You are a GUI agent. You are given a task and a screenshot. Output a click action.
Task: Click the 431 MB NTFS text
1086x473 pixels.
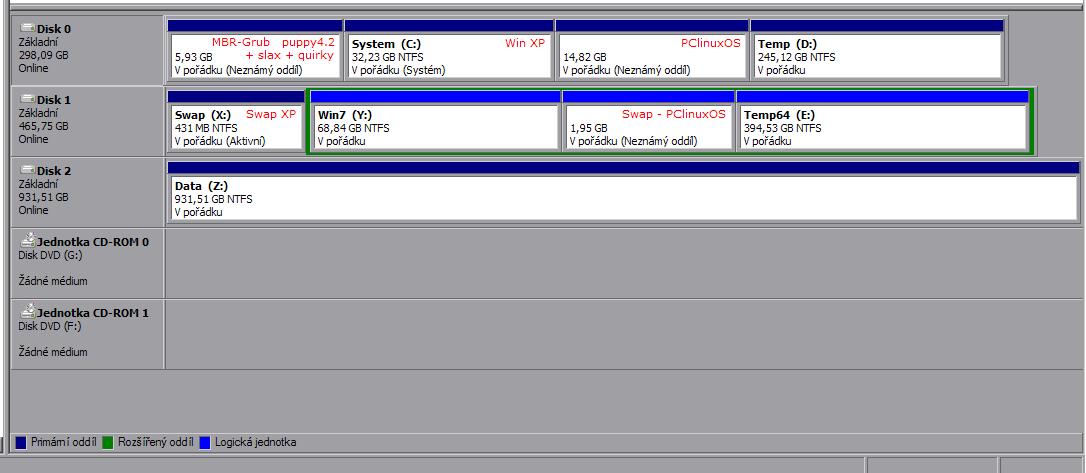click(206, 128)
